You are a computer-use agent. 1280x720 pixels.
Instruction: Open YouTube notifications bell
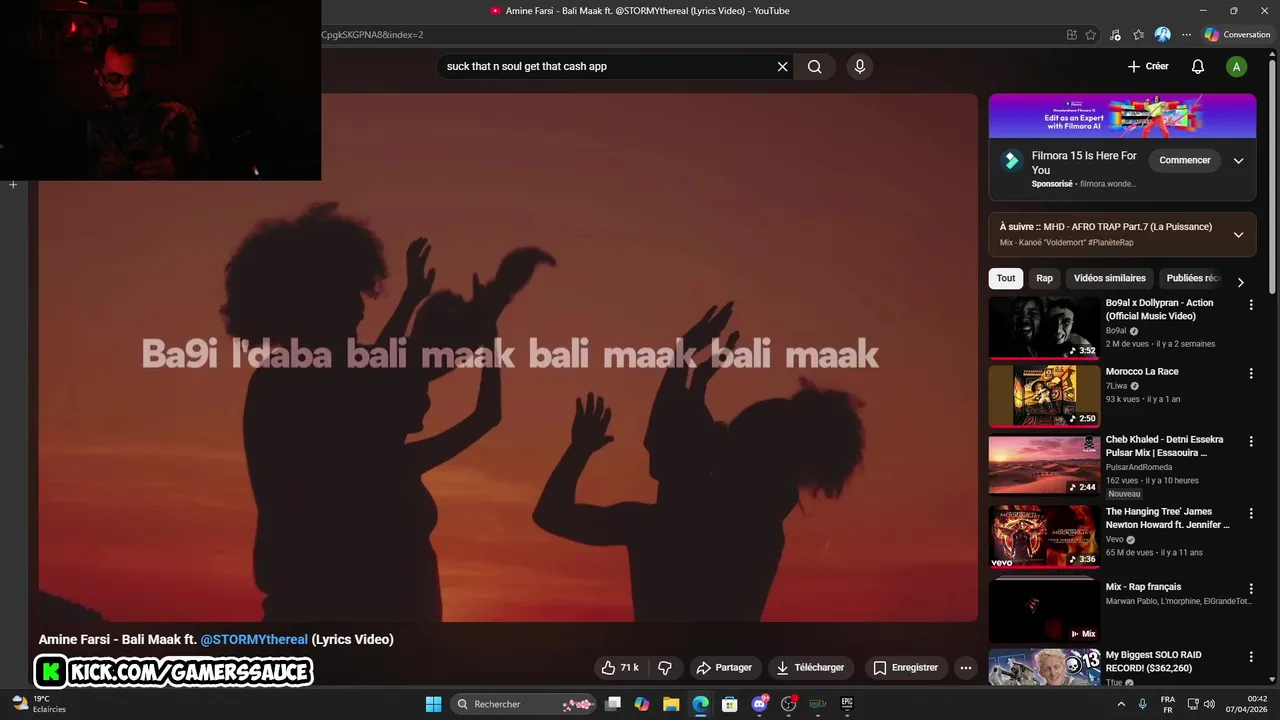1197,67
